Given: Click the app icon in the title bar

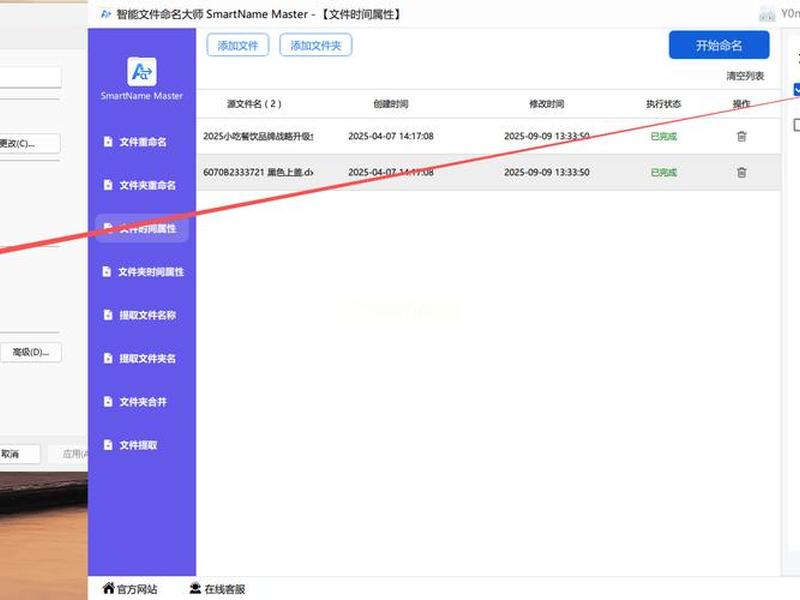Looking at the screenshot, I should pyautogui.click(x=106, y=14).
